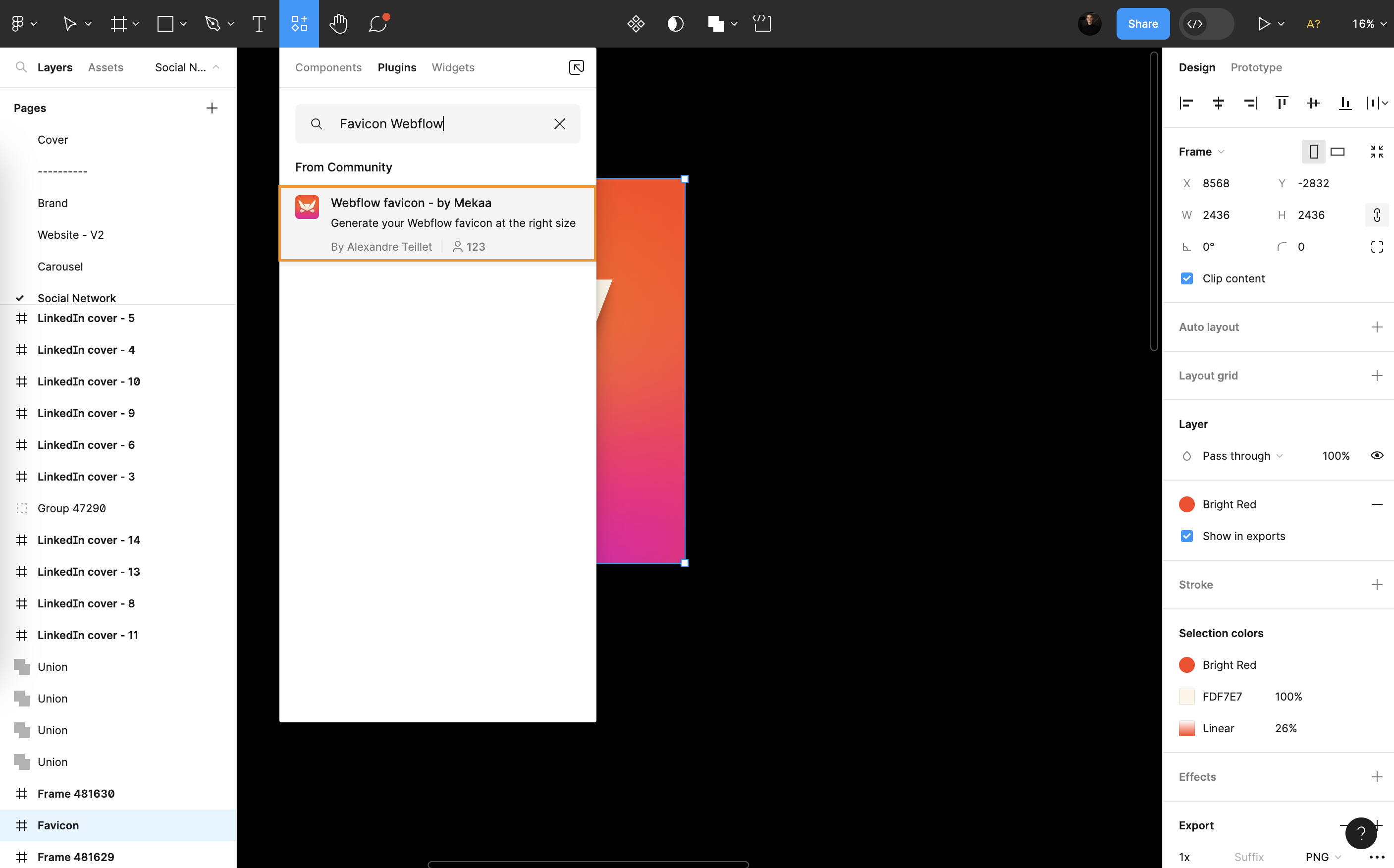
Task: Switch to the Components tab
Action: (x=328, y=67)
